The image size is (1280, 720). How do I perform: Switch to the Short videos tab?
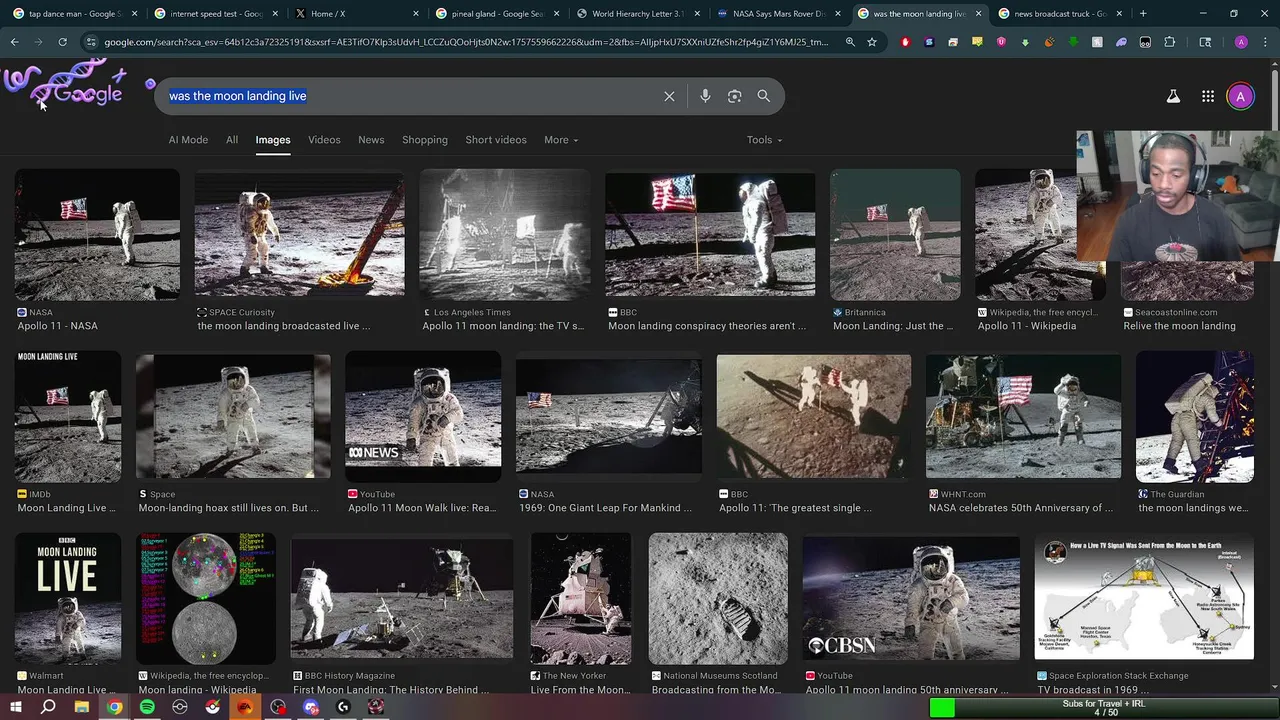coord(496,140)
